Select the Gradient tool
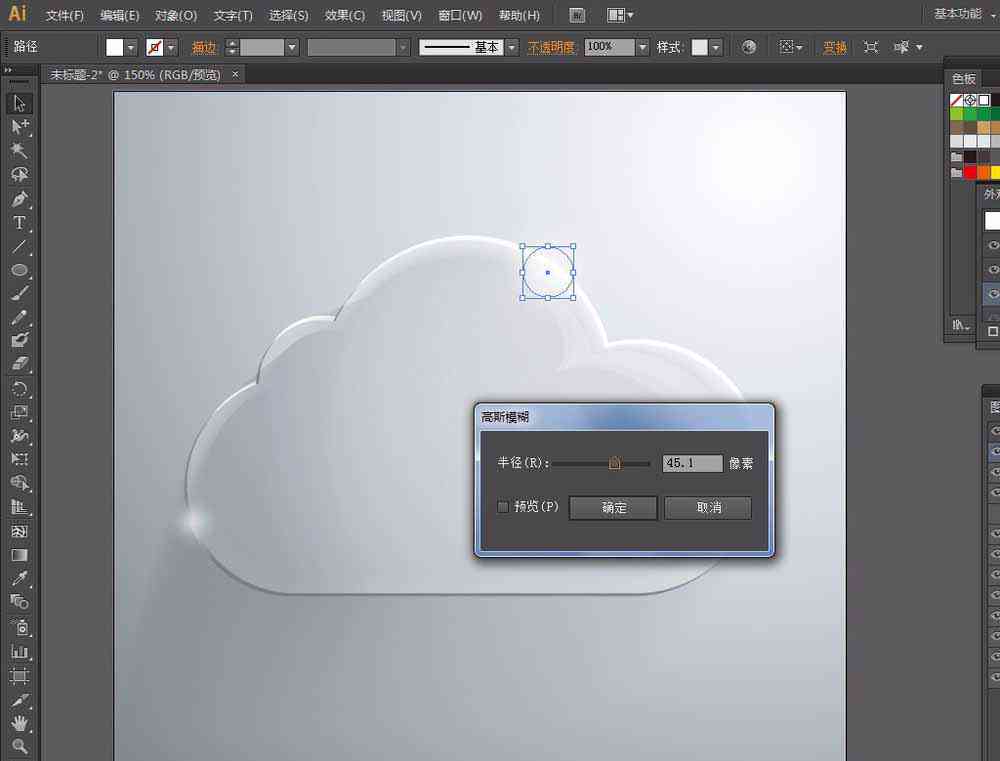1000x761 pixels. tap(19, 555)
